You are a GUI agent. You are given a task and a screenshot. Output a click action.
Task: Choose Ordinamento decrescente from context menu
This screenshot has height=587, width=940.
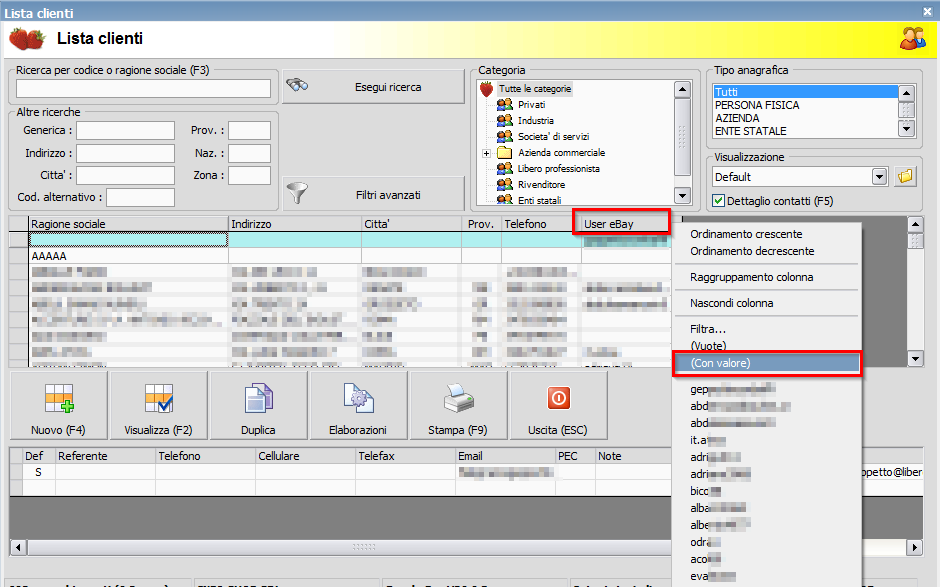tap(767, 251)
